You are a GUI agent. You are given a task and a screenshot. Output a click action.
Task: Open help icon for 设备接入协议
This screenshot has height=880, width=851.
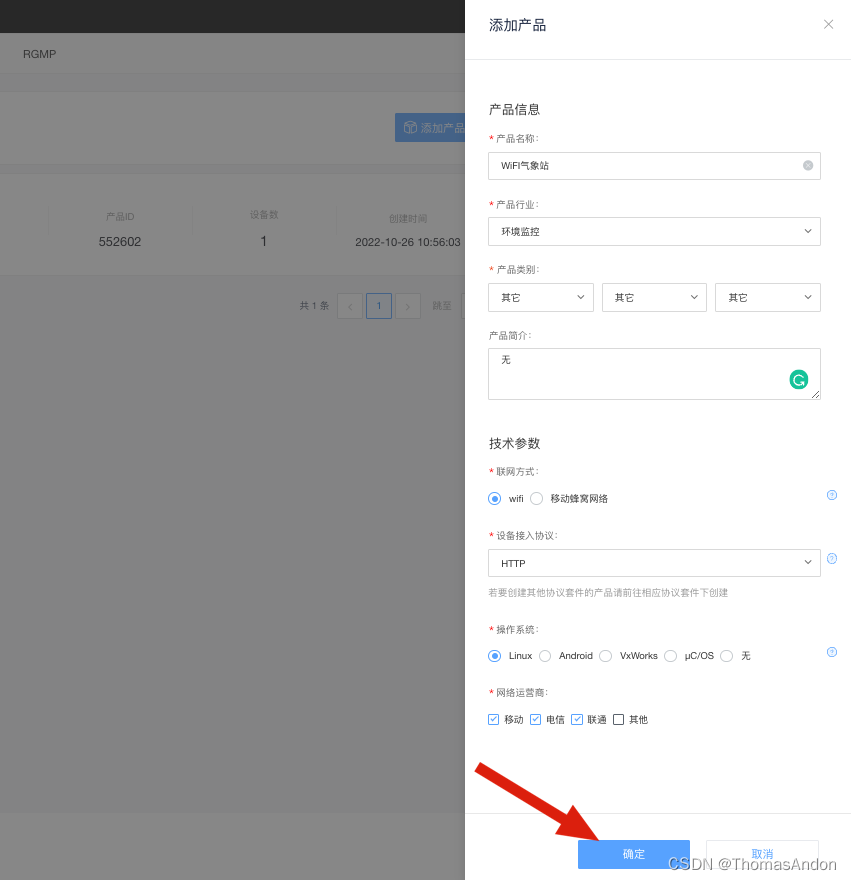[832, 558]
